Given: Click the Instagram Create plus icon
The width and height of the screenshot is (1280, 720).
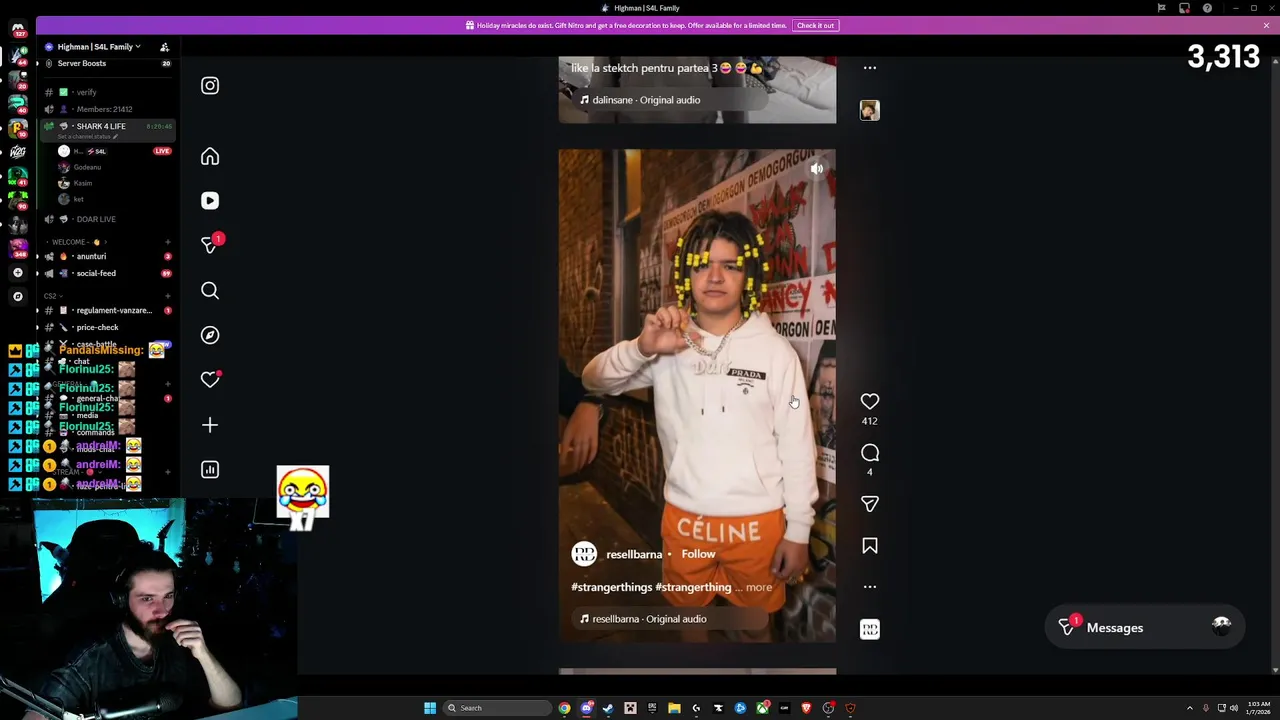Looking at the screenshot, I should click(210, 425).
